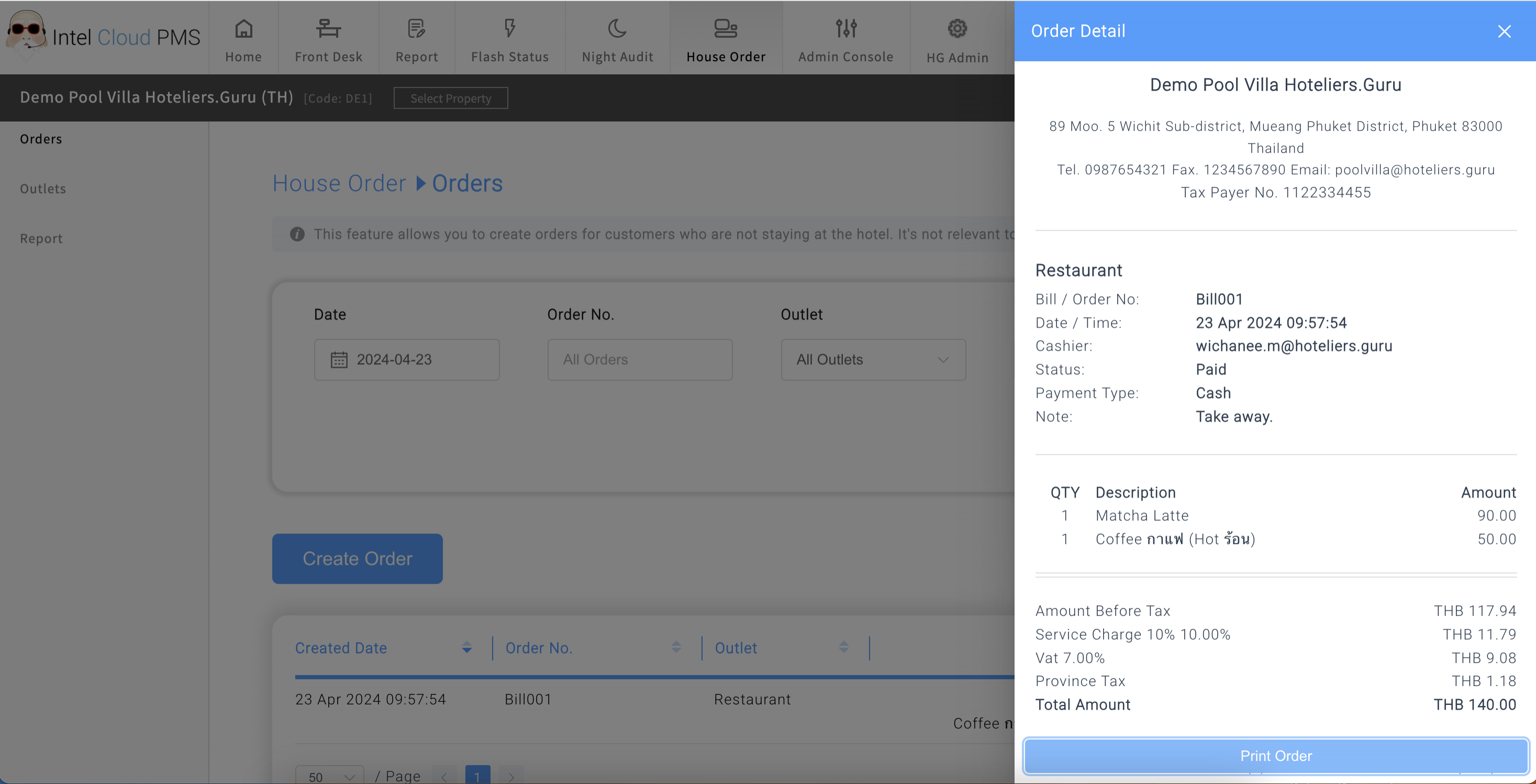Viewport: 1536px width, 784px height.
Task: Open Report in the left sidebar
Action: click(x=41, y=239)
